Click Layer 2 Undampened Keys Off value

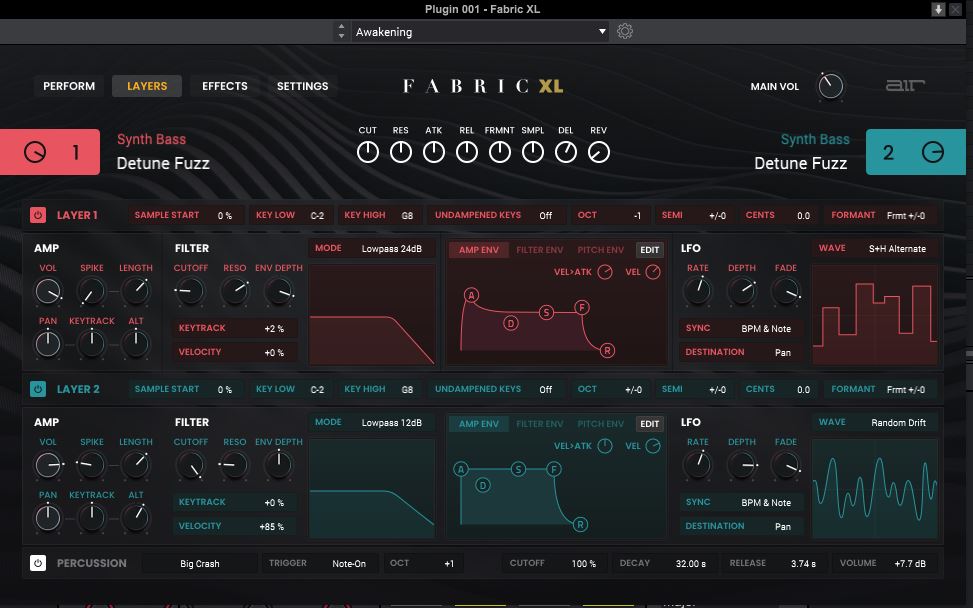coord(545,390)
